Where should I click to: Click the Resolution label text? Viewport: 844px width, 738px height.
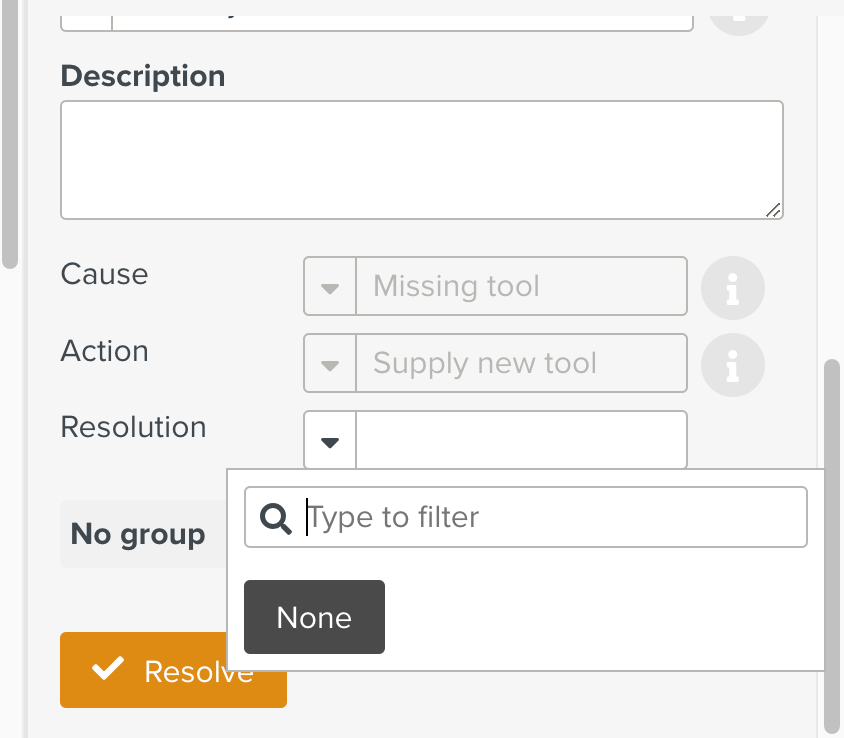pos(133,427)
